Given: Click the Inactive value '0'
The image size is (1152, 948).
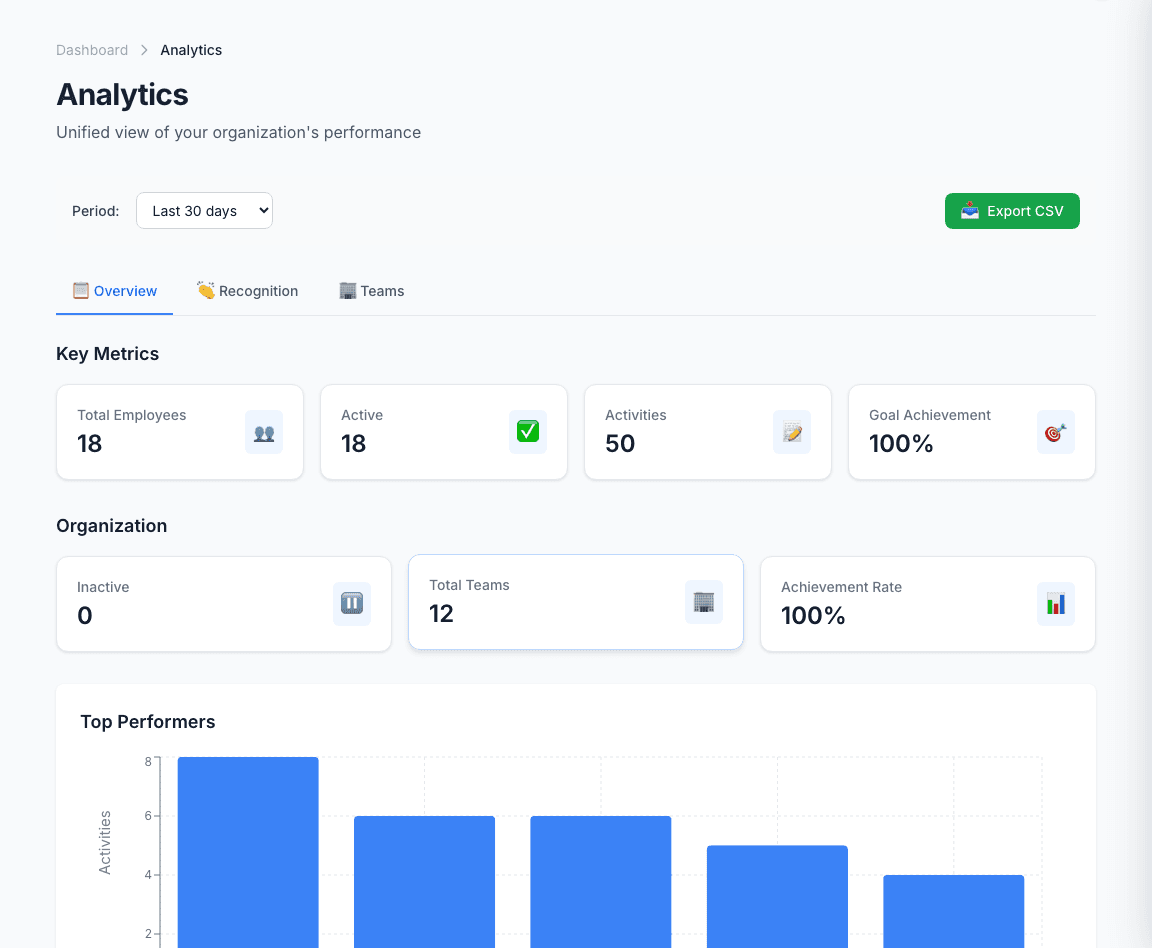Looking at the screenshot, I should (x=85, y=616).
